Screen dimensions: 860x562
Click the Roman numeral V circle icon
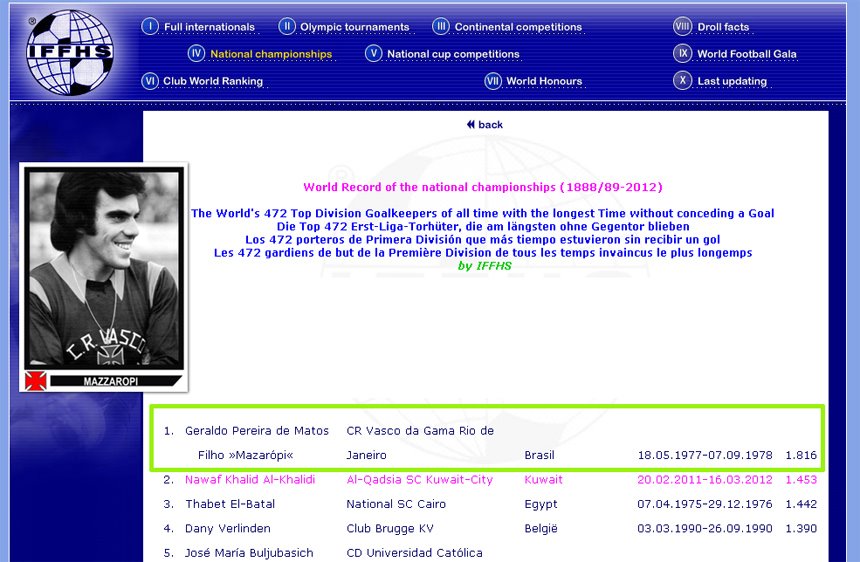tap(374, 53)
